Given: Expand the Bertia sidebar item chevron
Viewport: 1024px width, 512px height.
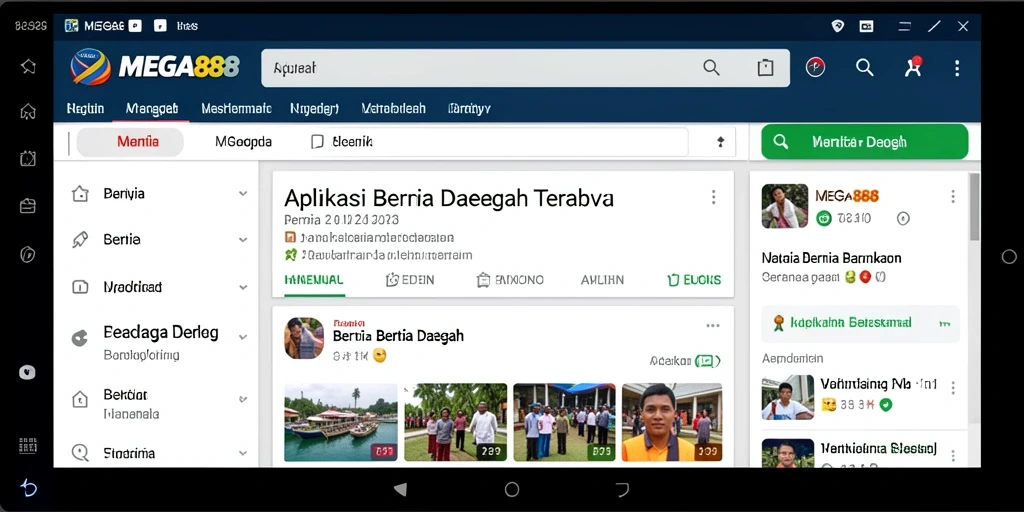Looking at the screenshot, I should click(x=243, y=240).
